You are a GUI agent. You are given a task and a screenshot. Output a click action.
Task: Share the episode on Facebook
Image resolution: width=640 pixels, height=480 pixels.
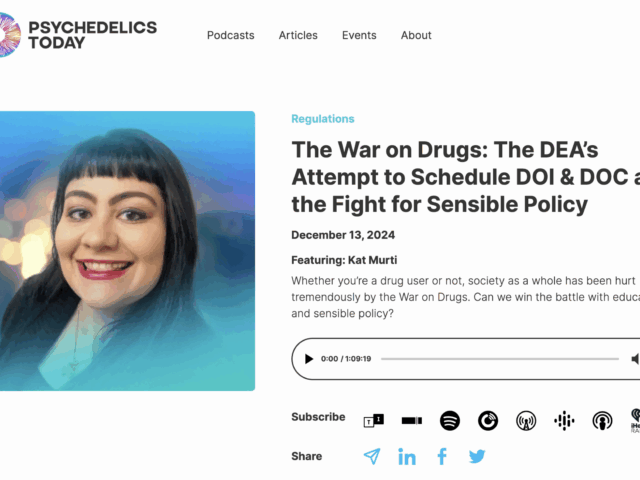point(442,456)
